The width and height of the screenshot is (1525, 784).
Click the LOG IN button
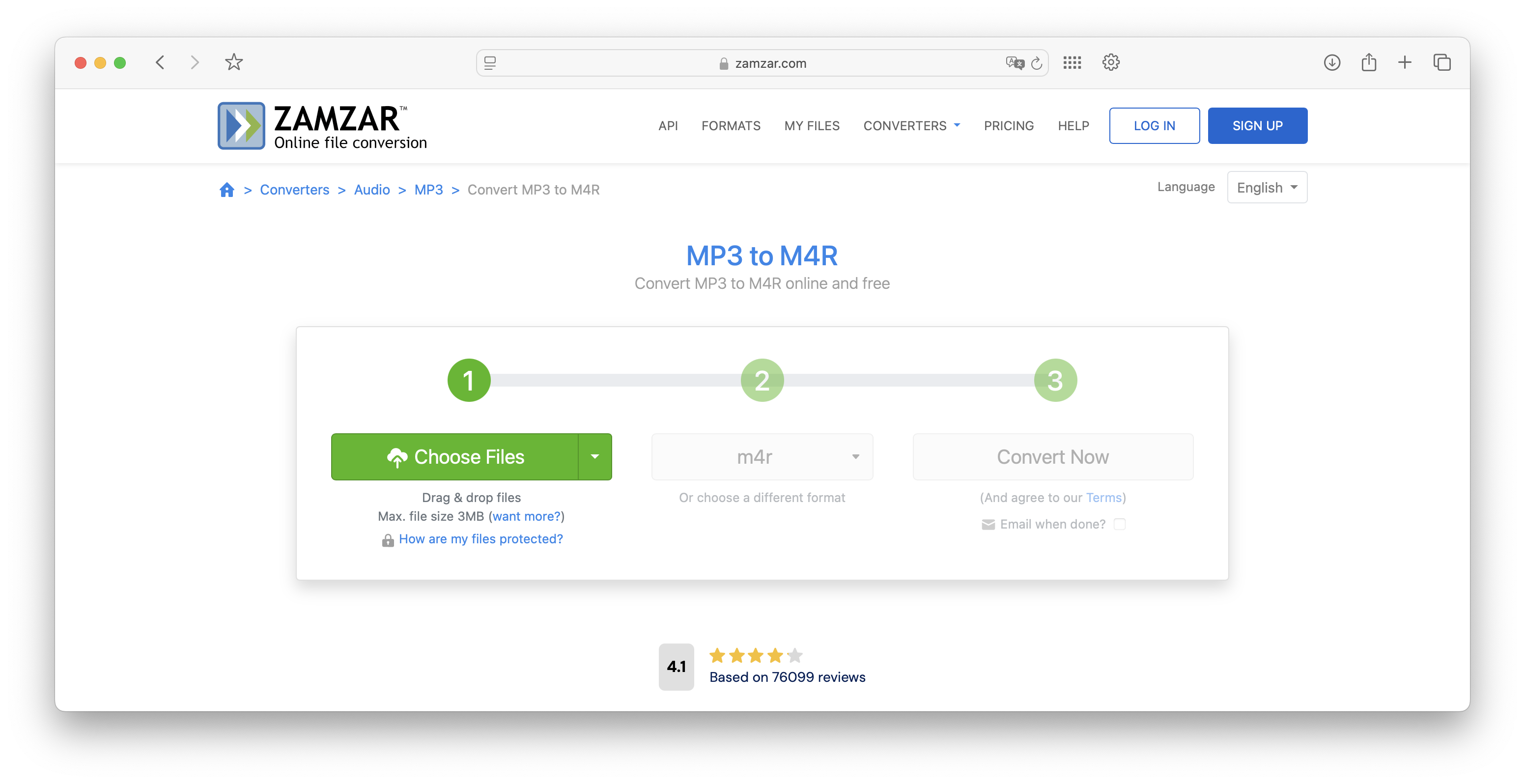pyautogui.click(x=1155, y=125)
